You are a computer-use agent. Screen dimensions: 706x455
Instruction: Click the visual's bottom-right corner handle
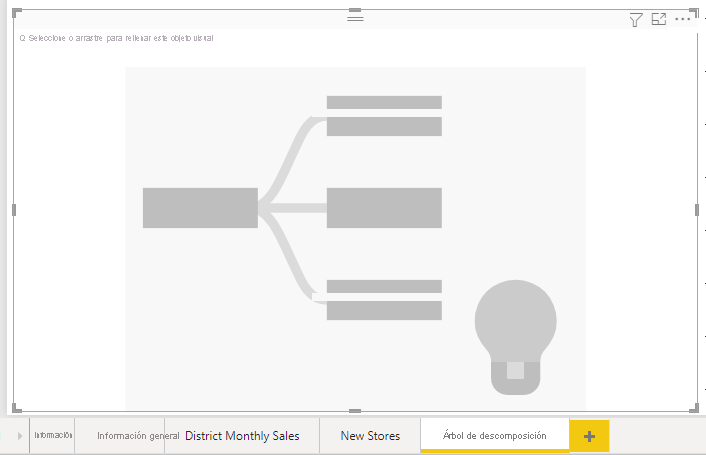(x=694, y=408)
